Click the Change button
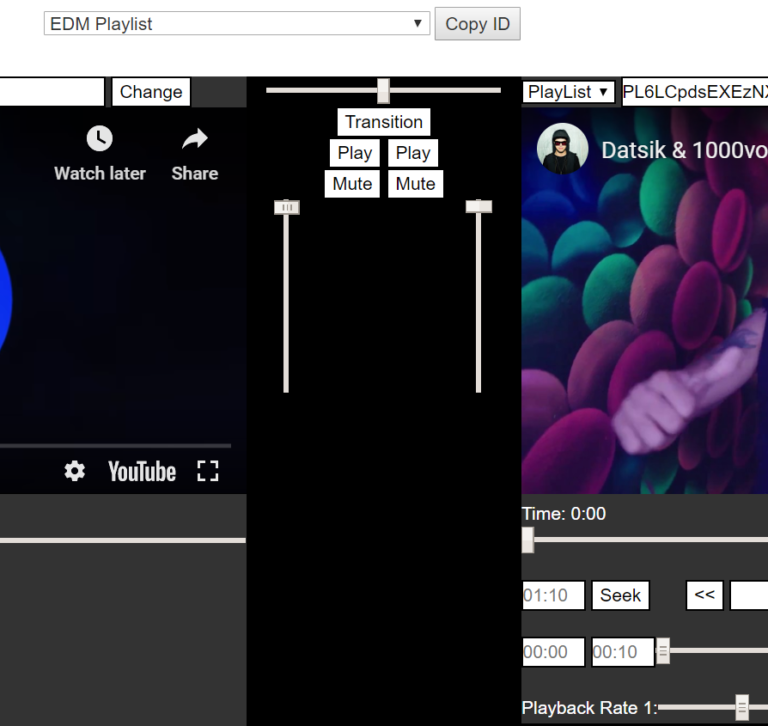This screenshot has height=726, width=768. pos(151,92)
